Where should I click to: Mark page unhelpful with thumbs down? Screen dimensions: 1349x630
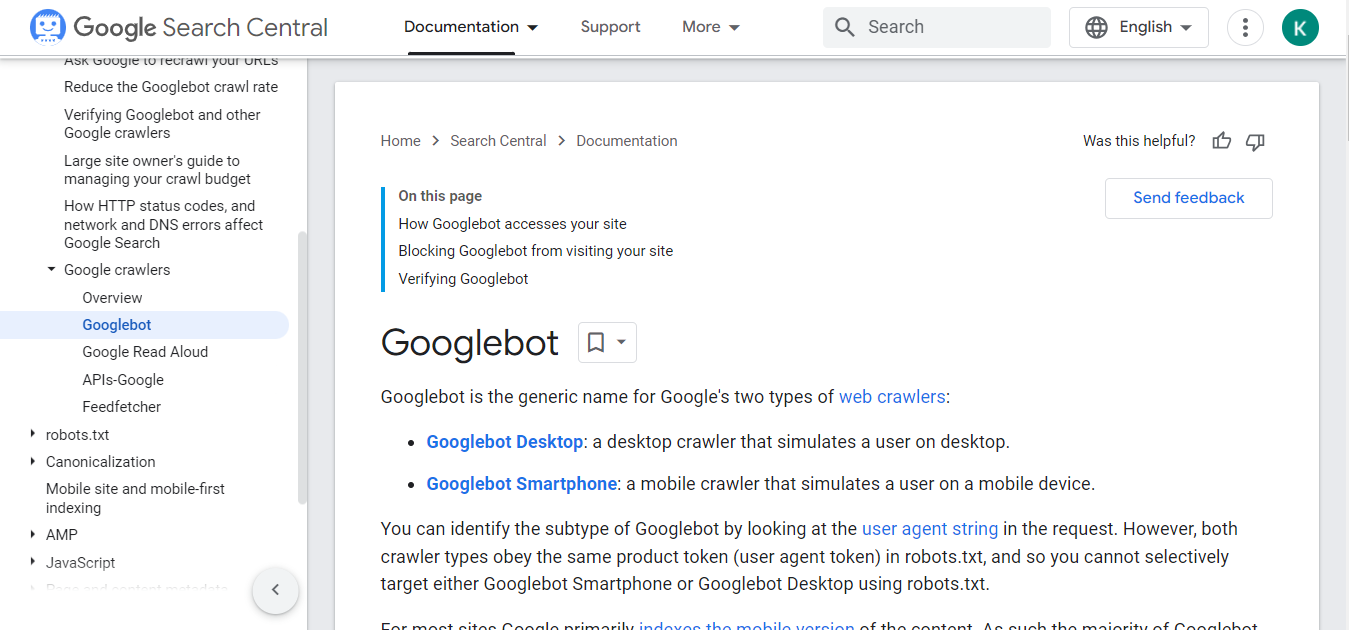point(1255,141)
